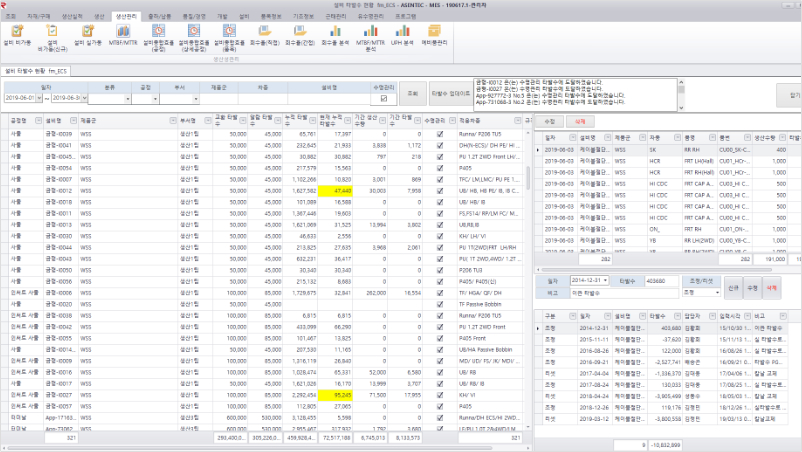The image size is (802, 452).
Task: Click the yellow highlighted 47,440 cell
Action: 335,191
